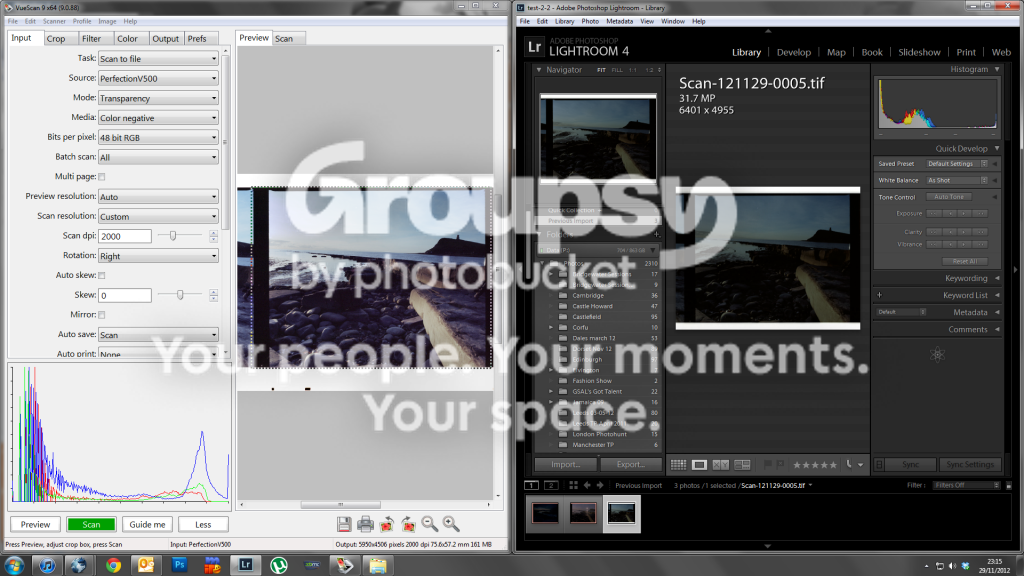Select Lightroom loupe view icon
The width and height of the screenshot is (1024, 576).
699,464
